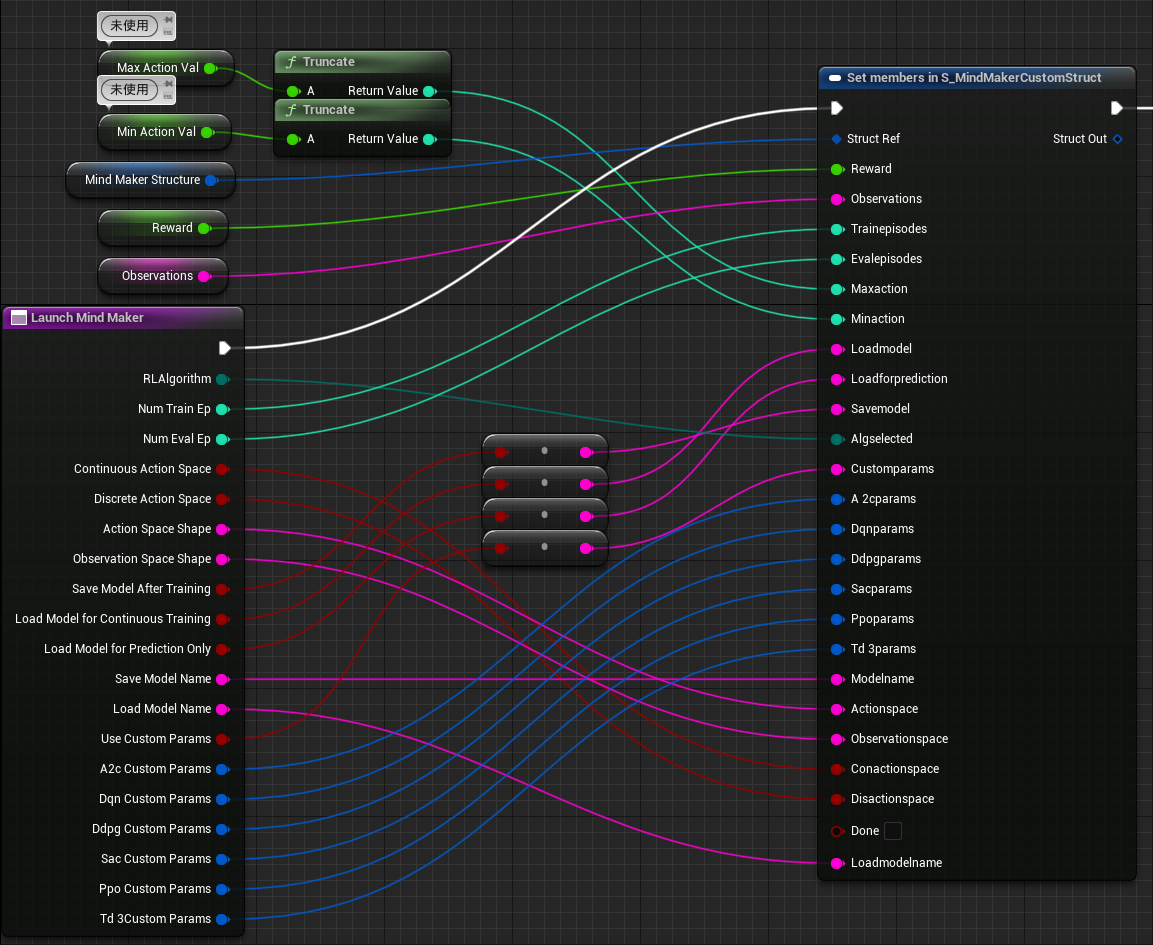This screenshot has height=945, width=1153.
Task: Select the Mind Maker Structure variable node
Action: coord(142,180)
